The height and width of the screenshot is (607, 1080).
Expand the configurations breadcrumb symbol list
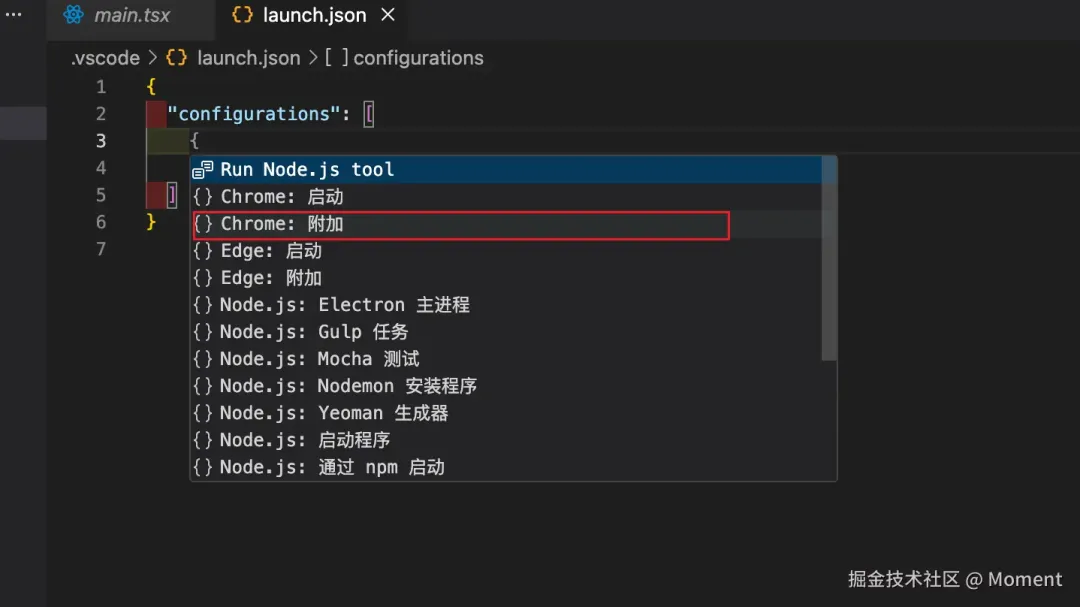[x=418, y=58]
